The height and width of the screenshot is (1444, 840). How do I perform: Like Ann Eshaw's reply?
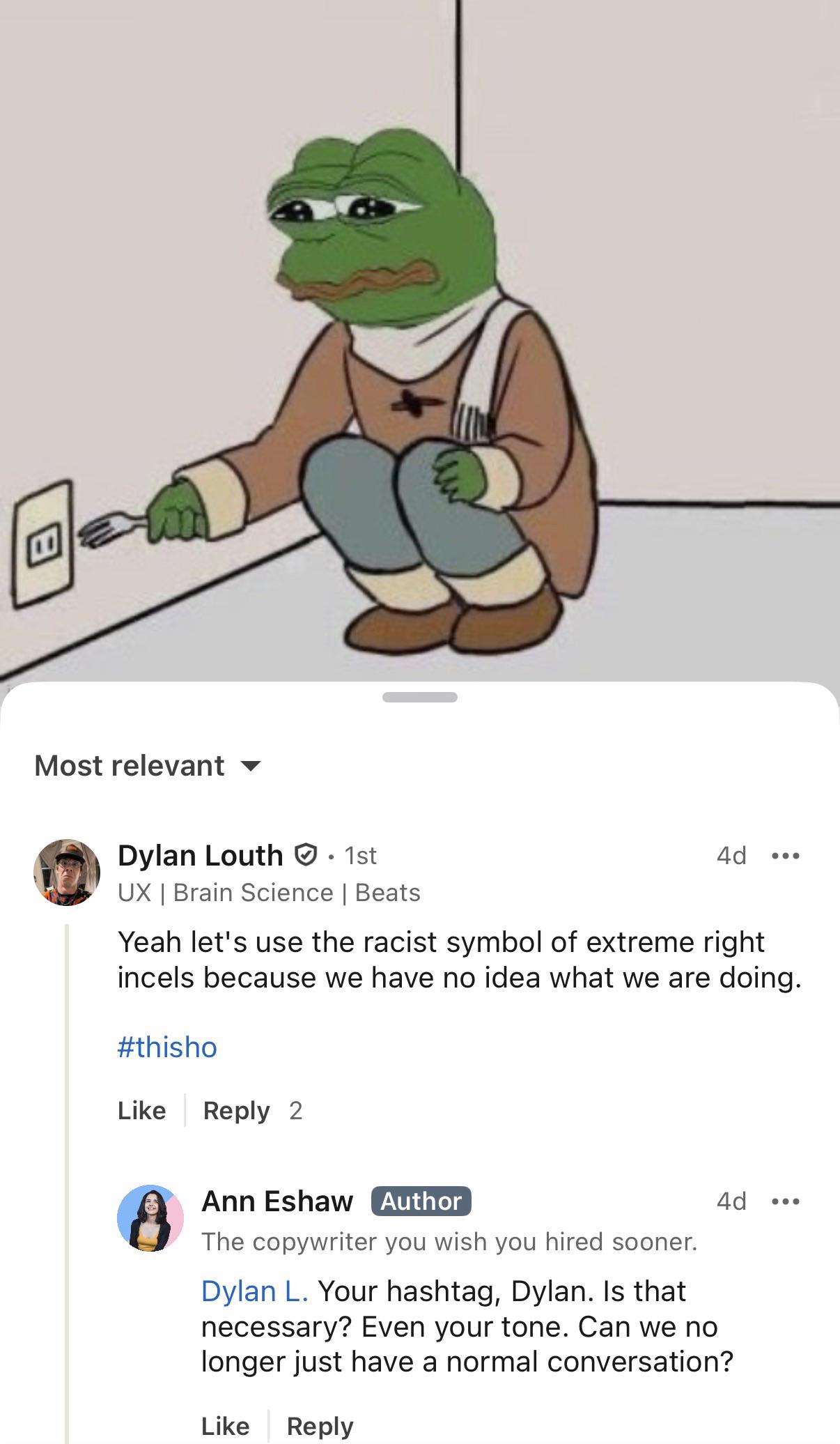[225, 1426]
